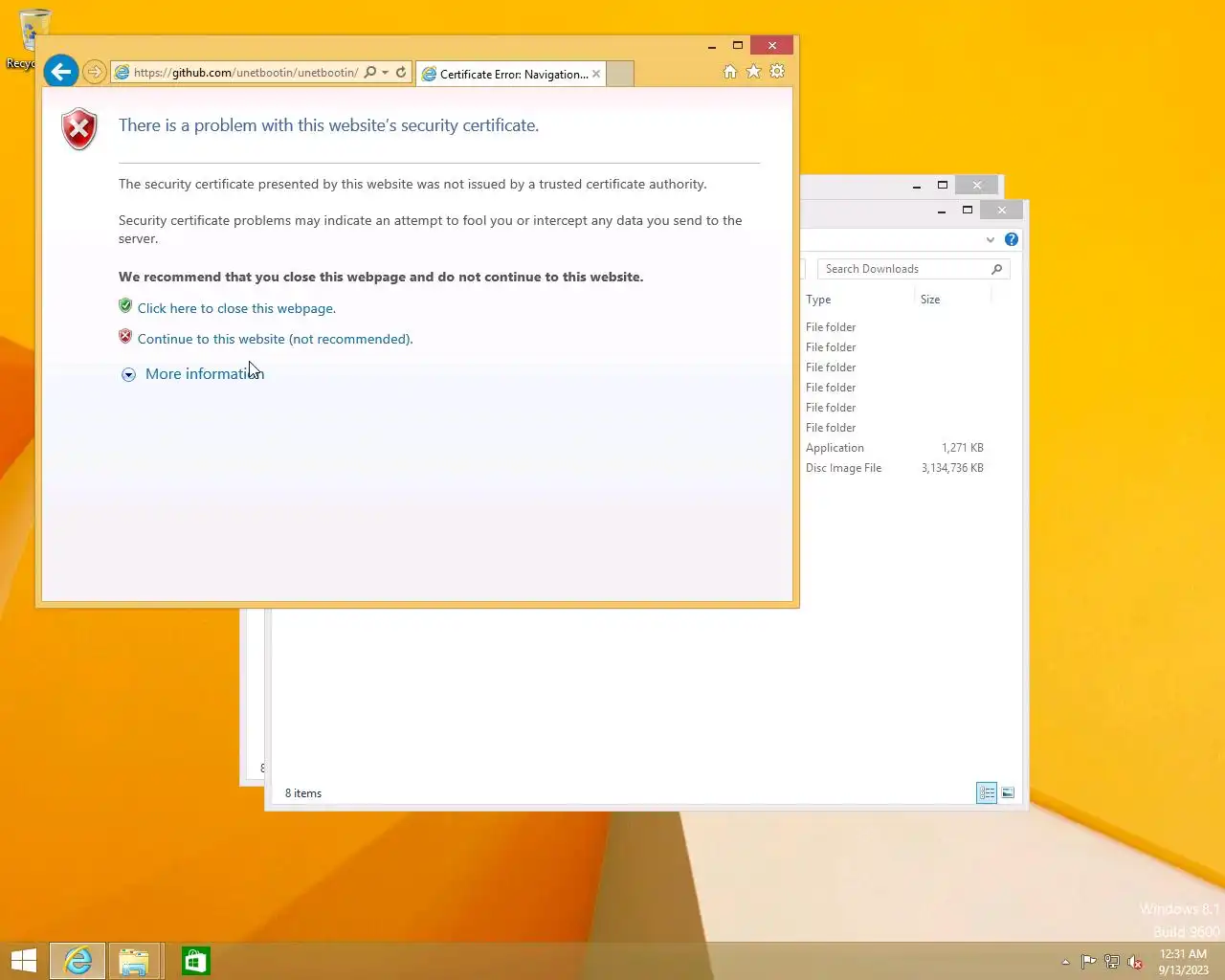Close the Certificate Error tab

[596, 74]
